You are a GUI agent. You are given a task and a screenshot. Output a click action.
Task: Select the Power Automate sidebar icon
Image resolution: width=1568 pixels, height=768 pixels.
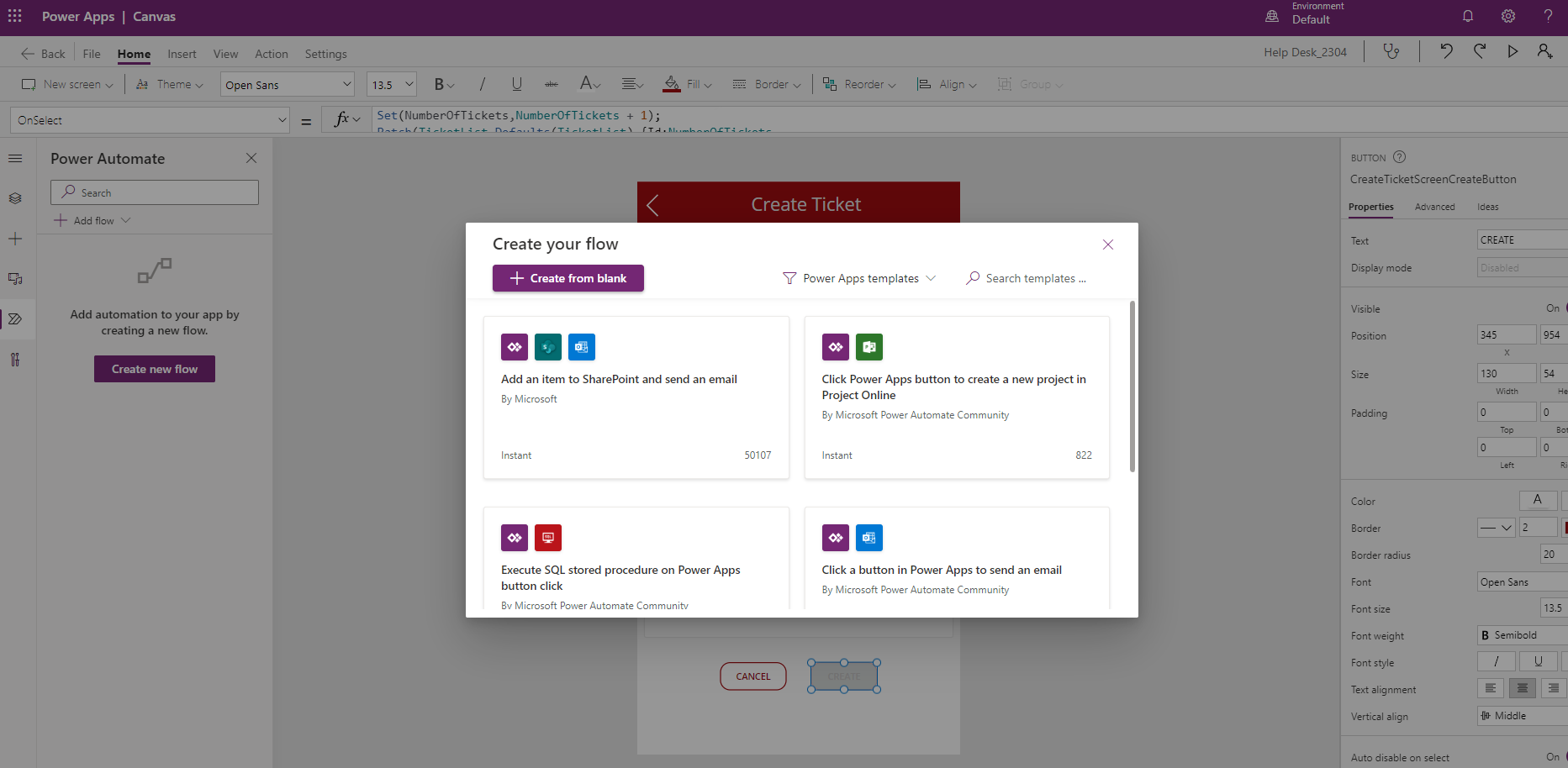pos(15,318)
